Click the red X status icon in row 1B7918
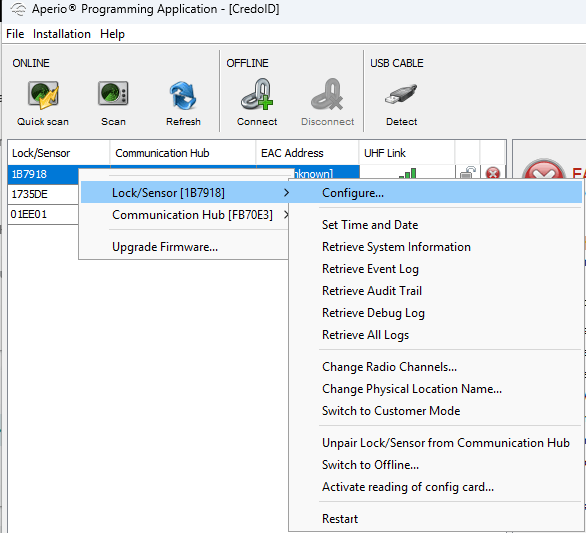 coord(493,173)
